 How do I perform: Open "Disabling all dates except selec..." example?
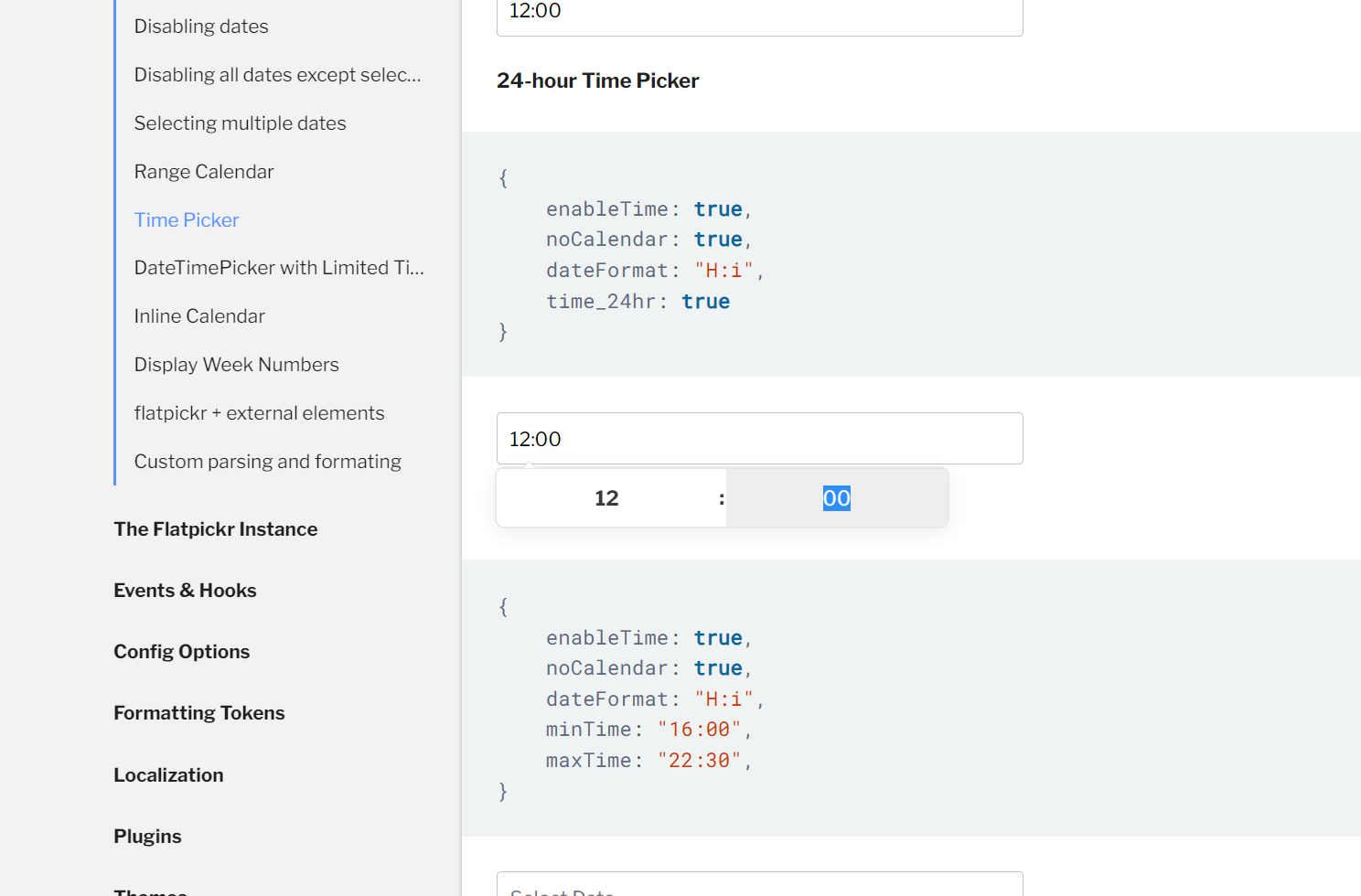[x=276, y=74]
